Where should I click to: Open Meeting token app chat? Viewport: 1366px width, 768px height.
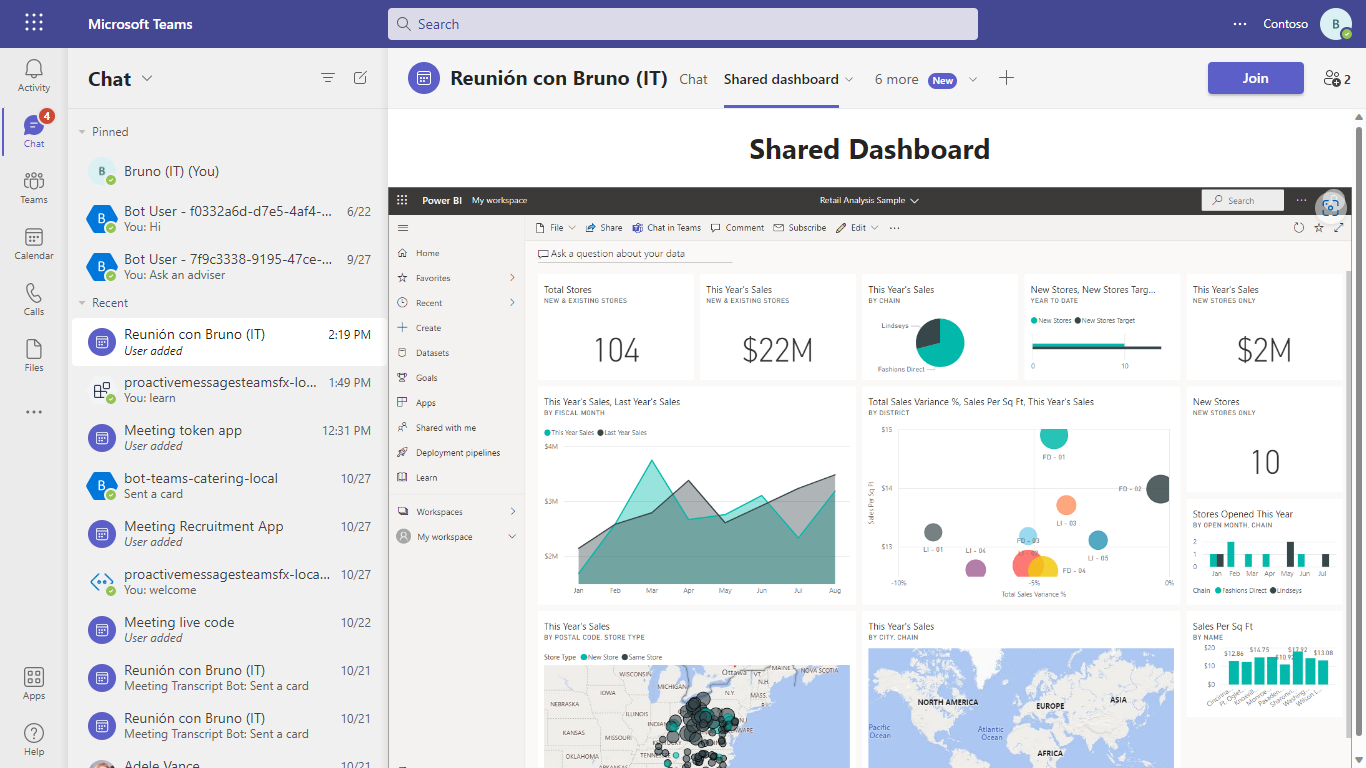coord(229,438)
